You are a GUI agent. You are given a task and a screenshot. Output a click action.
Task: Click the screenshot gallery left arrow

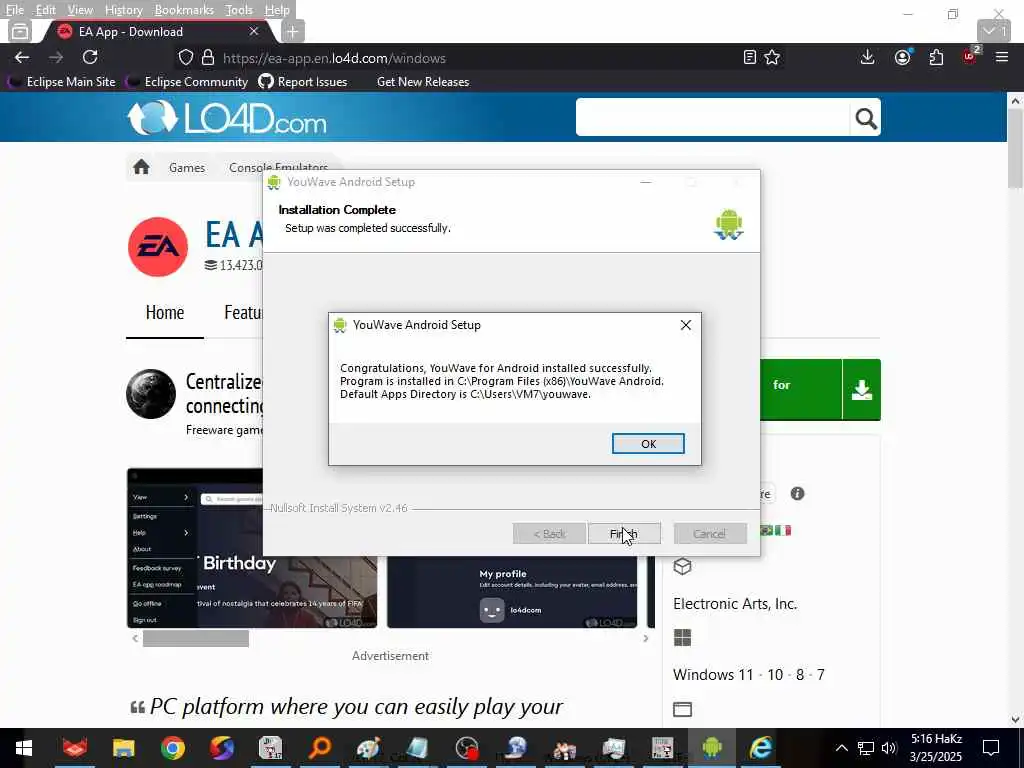pos(135,639)
